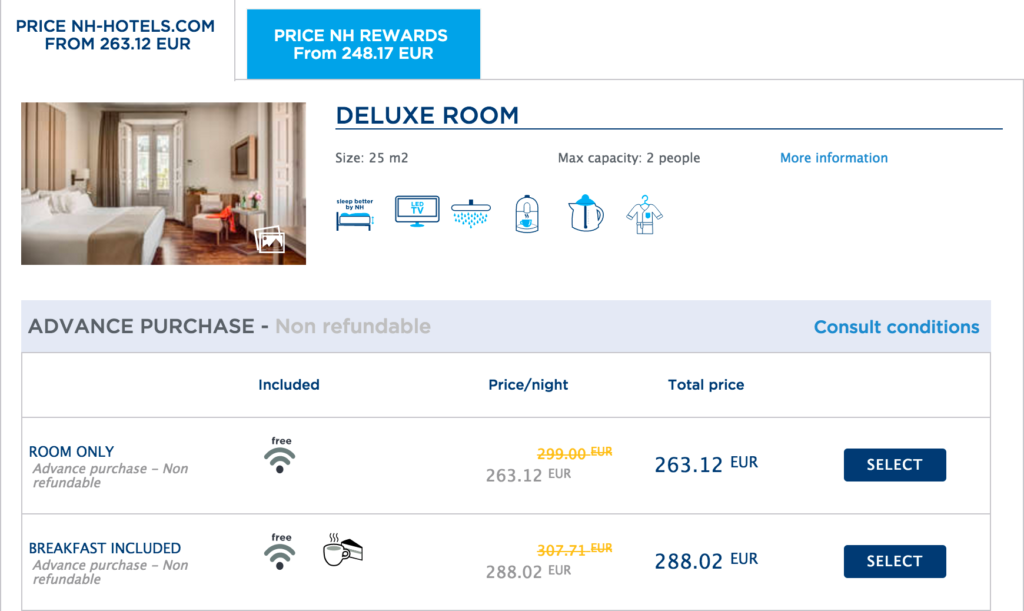Click the BREAKFAST INCLUDED rate name

104,548
